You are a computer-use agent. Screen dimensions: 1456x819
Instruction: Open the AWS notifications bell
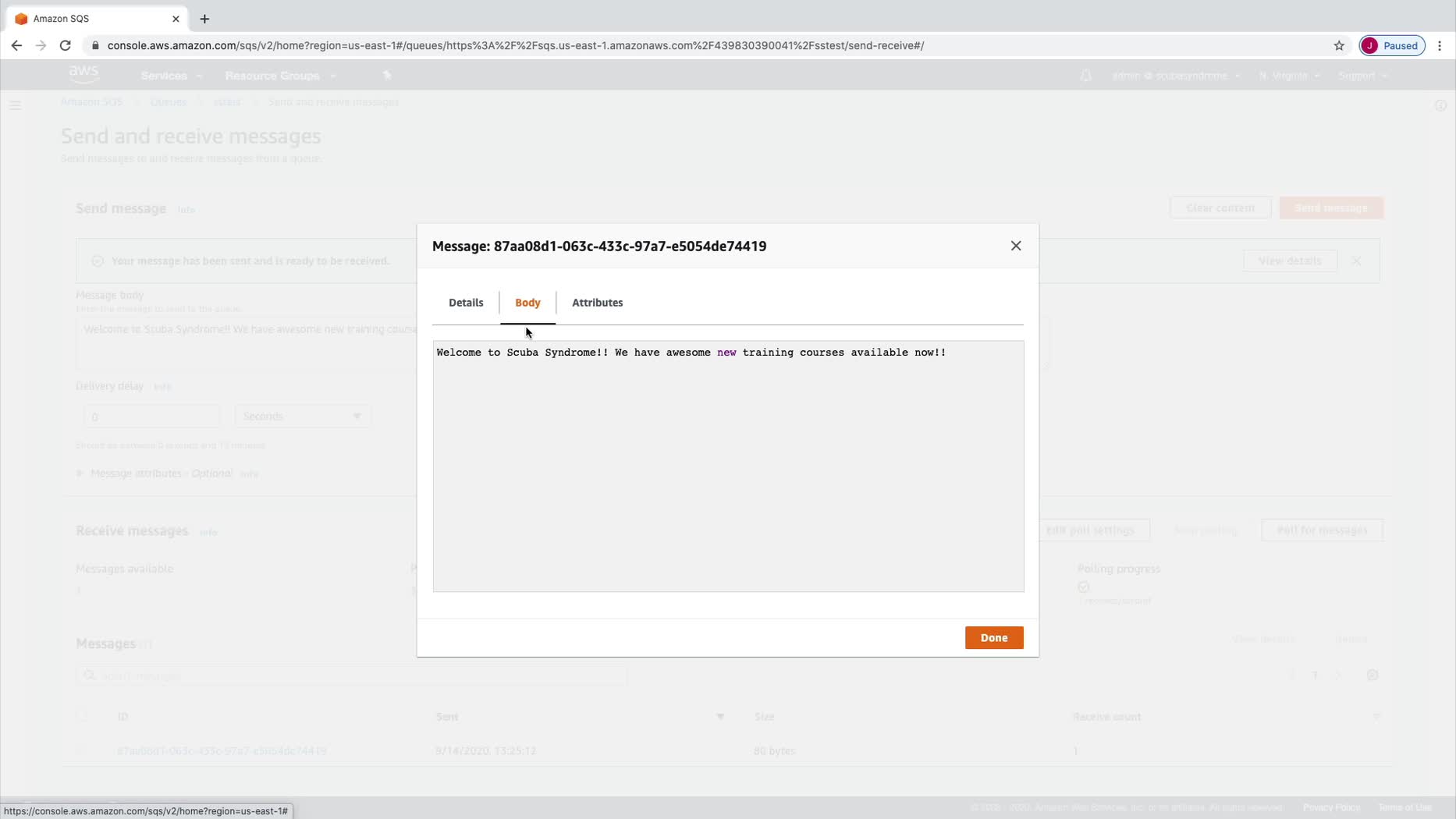(x=1085, y=76)
